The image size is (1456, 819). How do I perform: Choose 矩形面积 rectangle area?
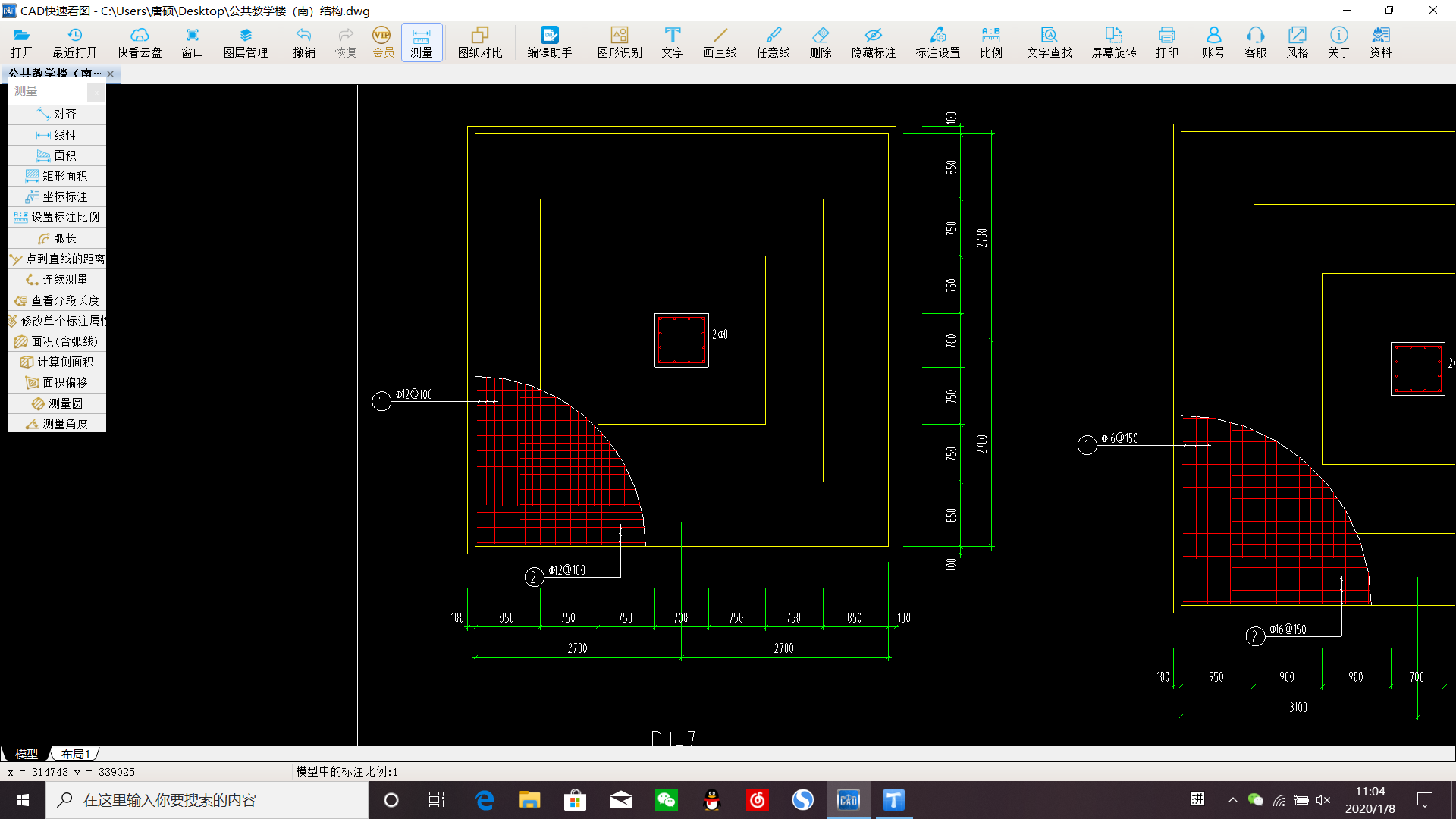tap(57, 176)
